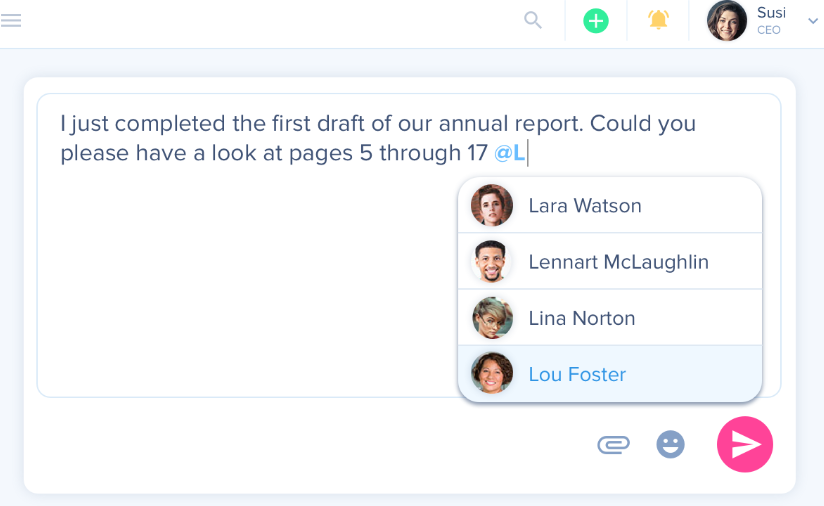
Task: Click Lina Norton's avatar image
Action: point(492,318)
